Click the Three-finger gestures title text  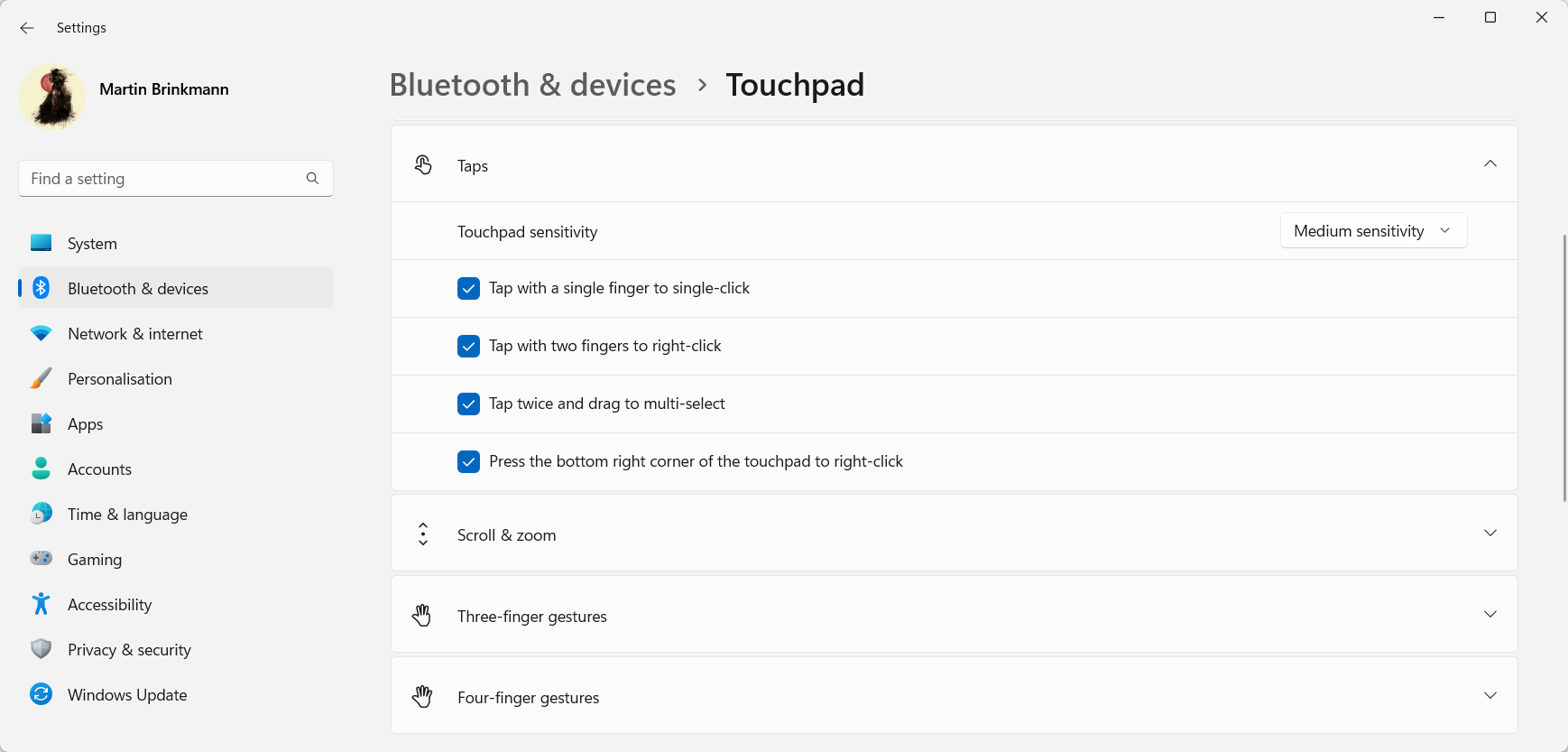(532, 617)
